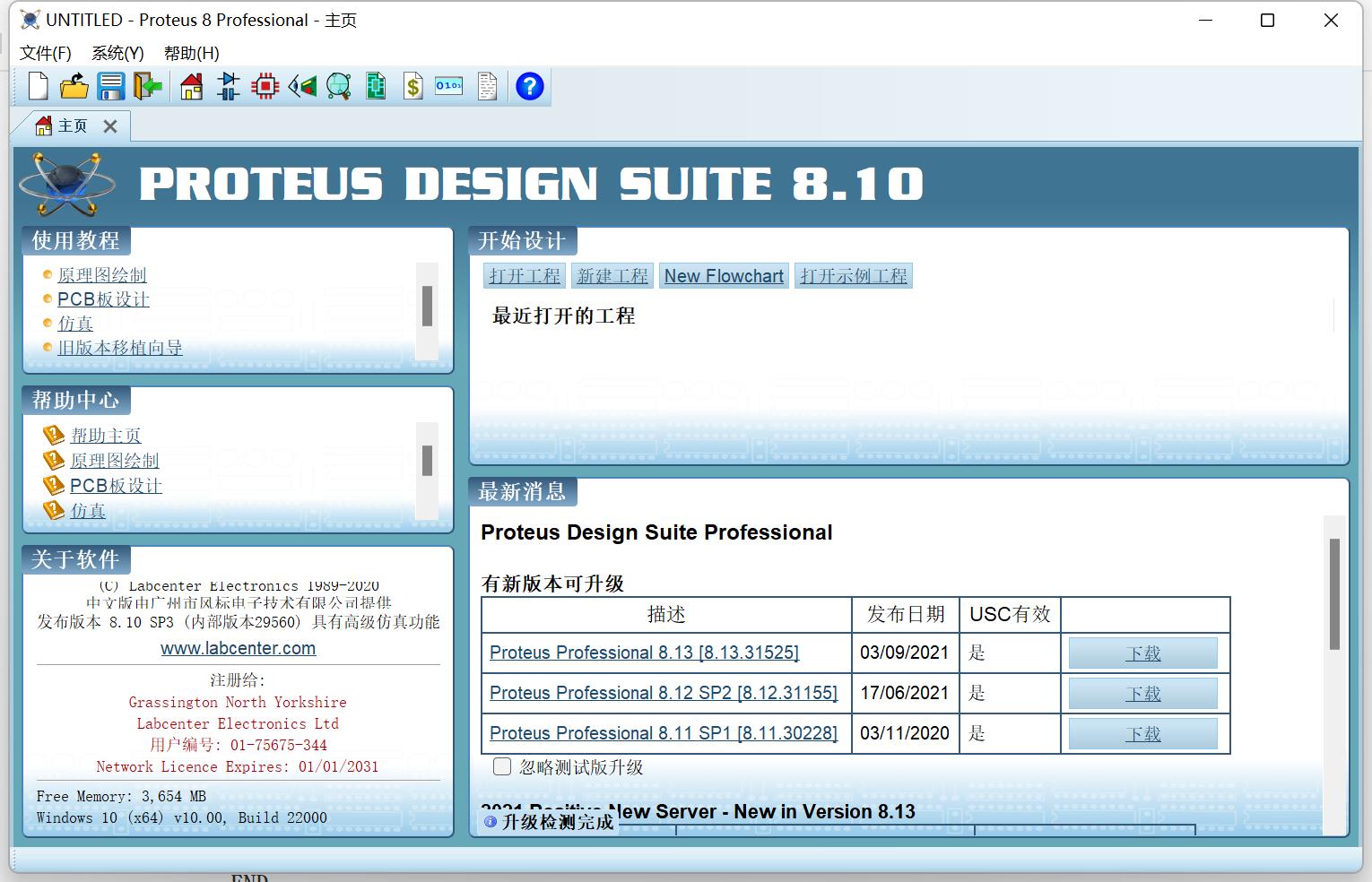Open the PCB Layout tool
Screen dimensions: 1372x882
pyautogui.click(x=265, y=86)
